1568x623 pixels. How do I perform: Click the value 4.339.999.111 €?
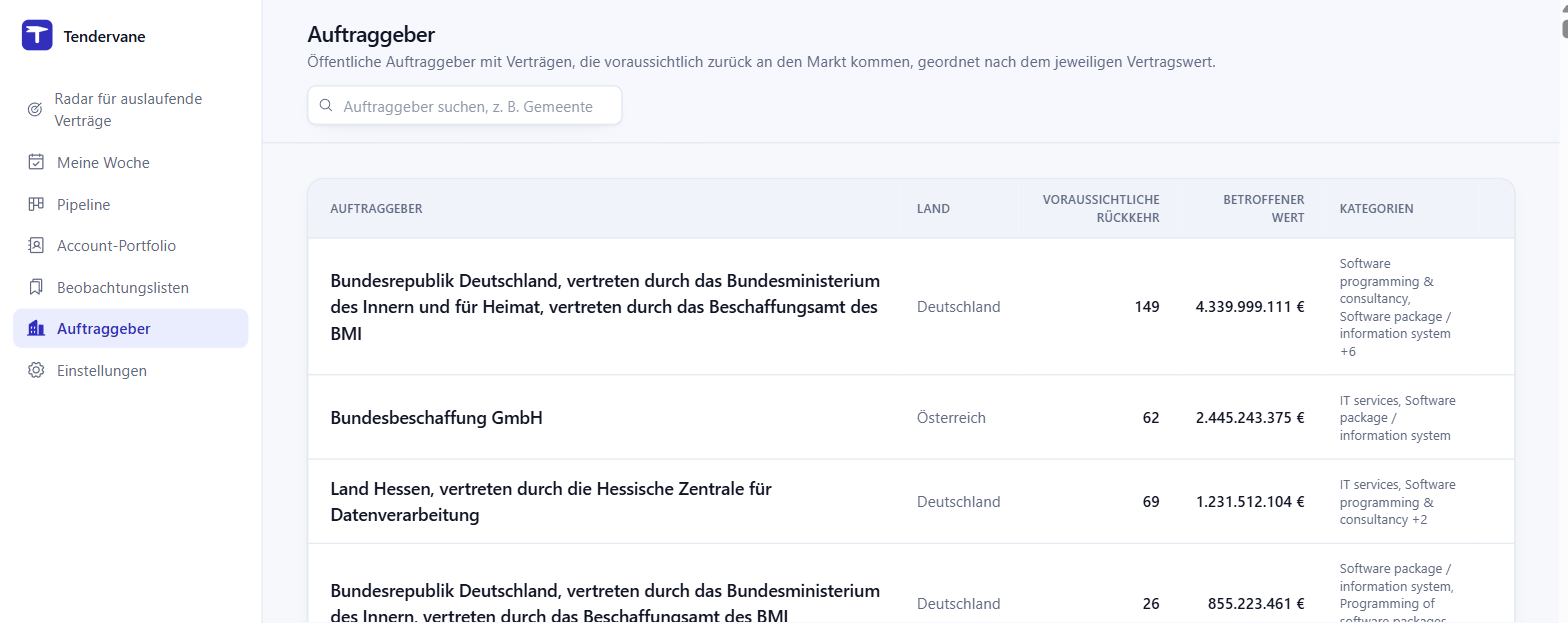tap(1250, 307)
